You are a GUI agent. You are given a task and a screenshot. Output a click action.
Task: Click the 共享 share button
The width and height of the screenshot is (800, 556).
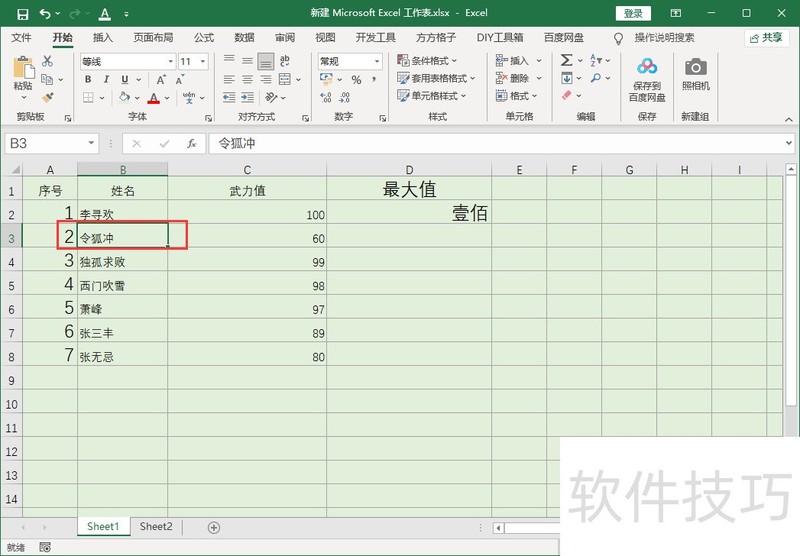pos(767,38)
